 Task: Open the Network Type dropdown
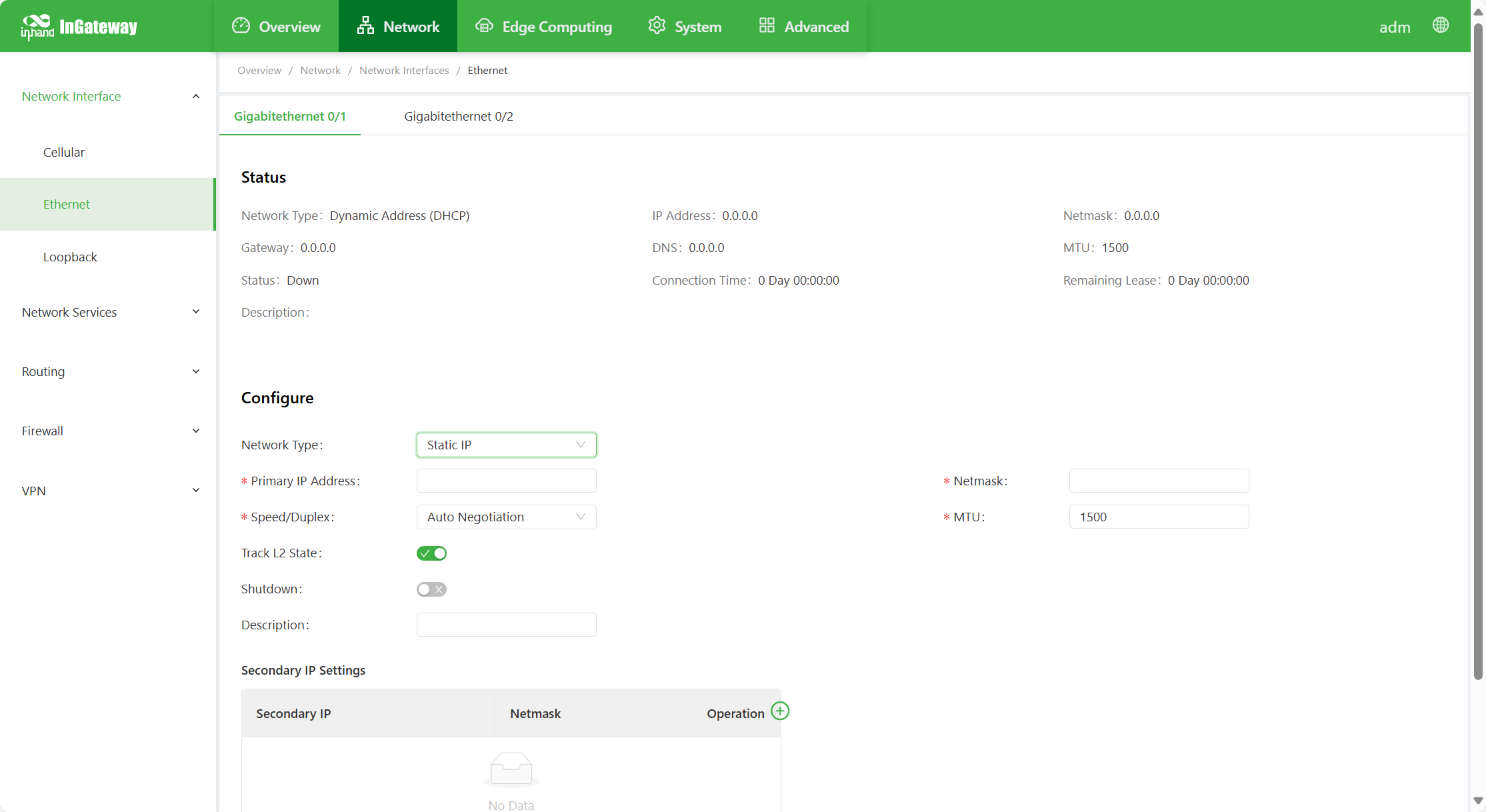click(506, 445)
